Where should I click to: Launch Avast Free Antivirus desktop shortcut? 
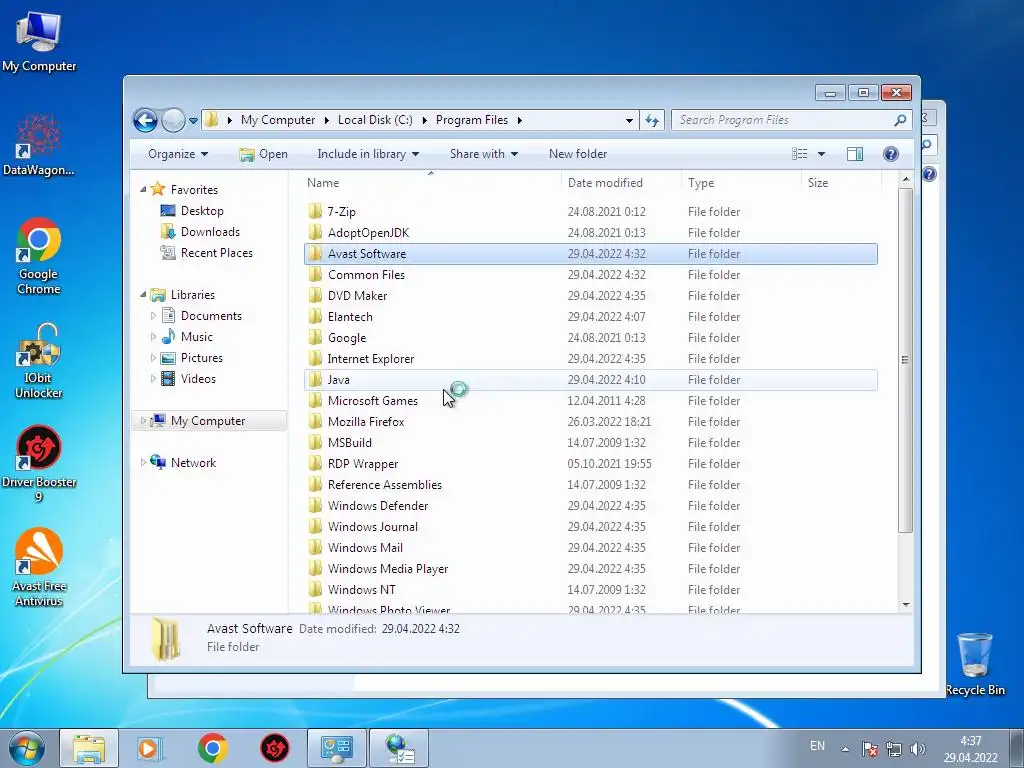39,567
